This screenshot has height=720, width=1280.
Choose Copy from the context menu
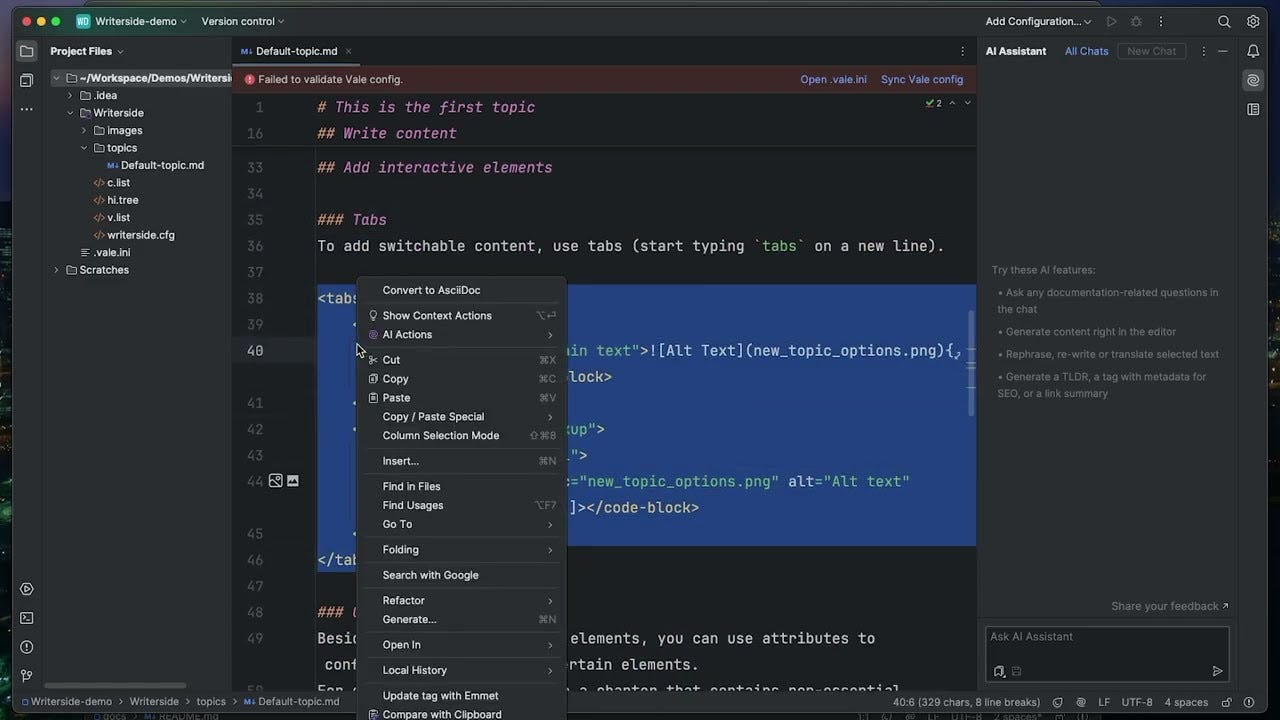(x=461, y=379)
